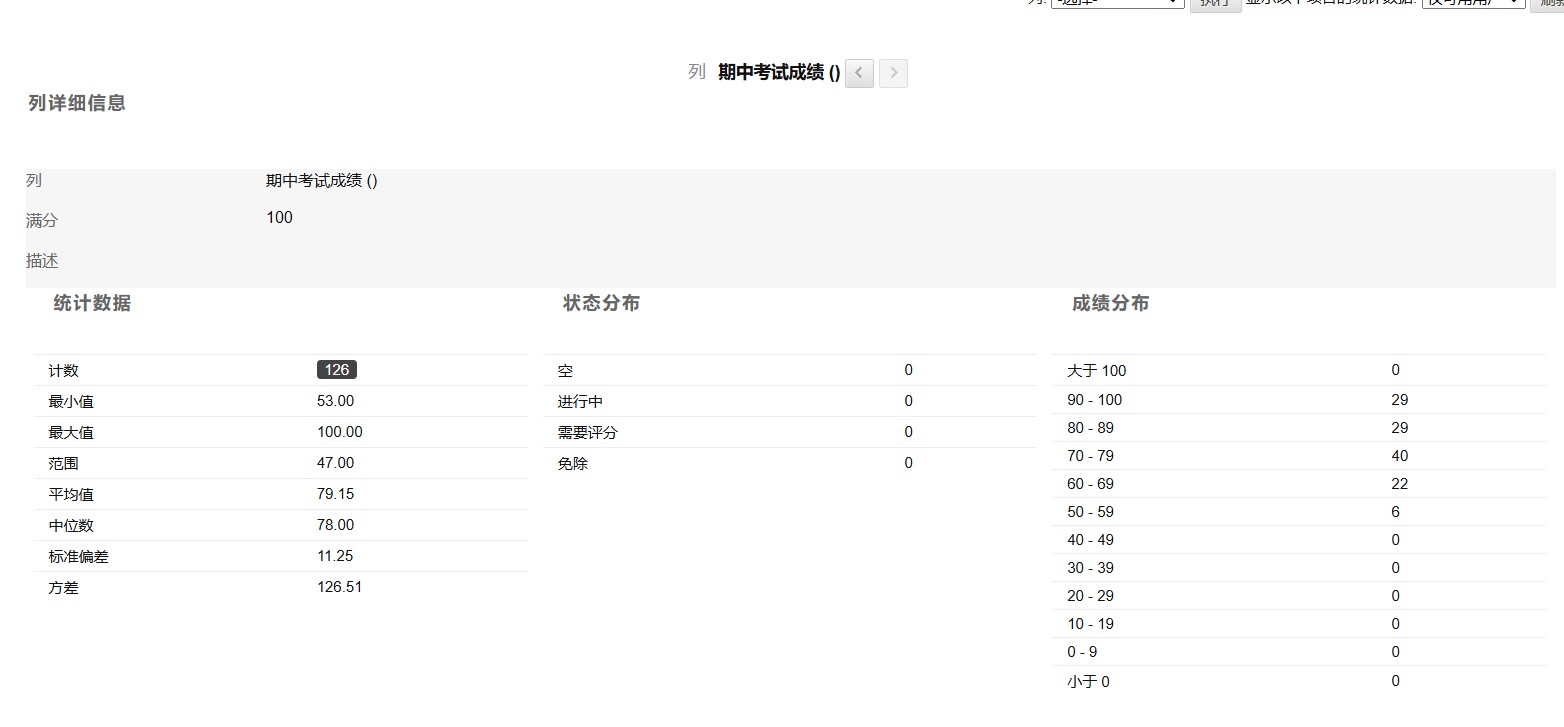Click the 平均值 value 79.15
The image size is (1564, 727).
tap(335, 494)
